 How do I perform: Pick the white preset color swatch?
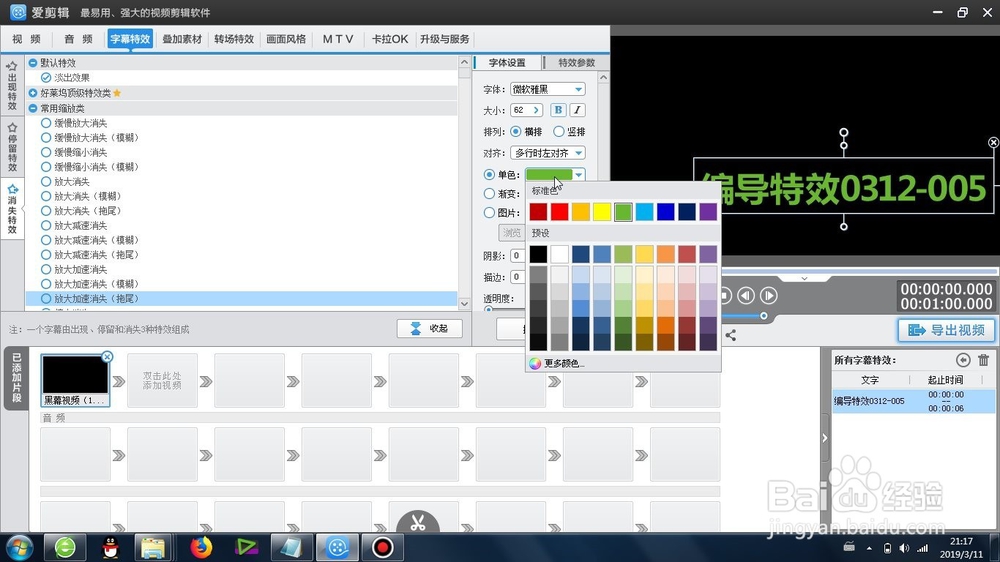(x=559, y=254)
